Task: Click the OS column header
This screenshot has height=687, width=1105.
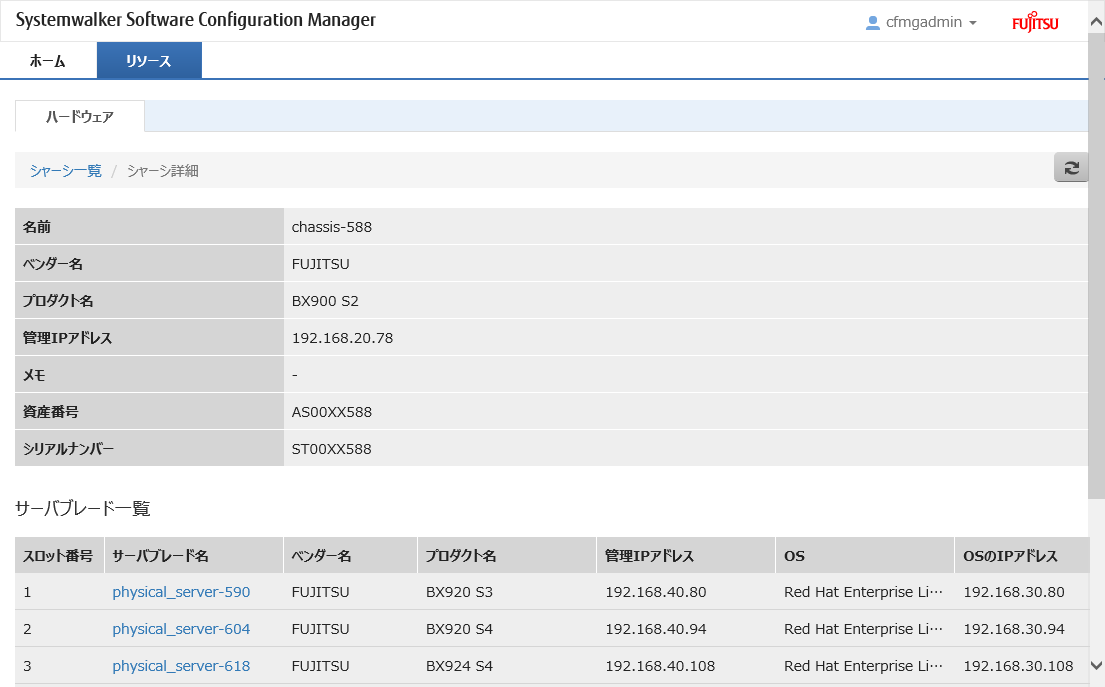Action: 865,555
